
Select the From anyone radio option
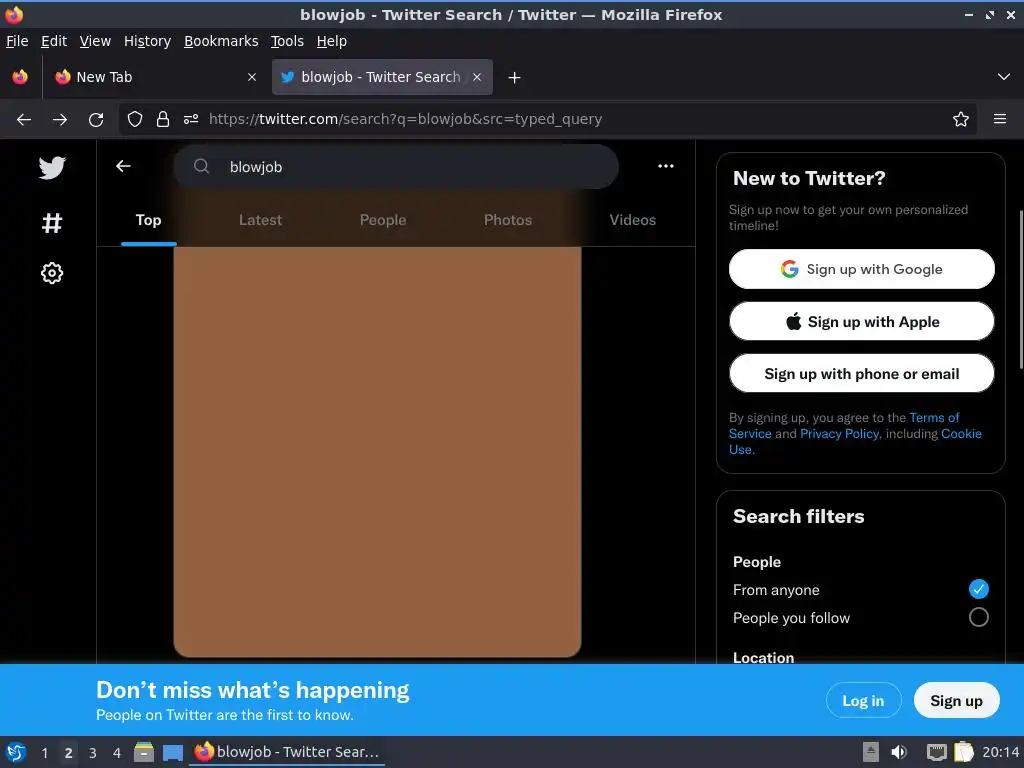(x=978, y=589)
